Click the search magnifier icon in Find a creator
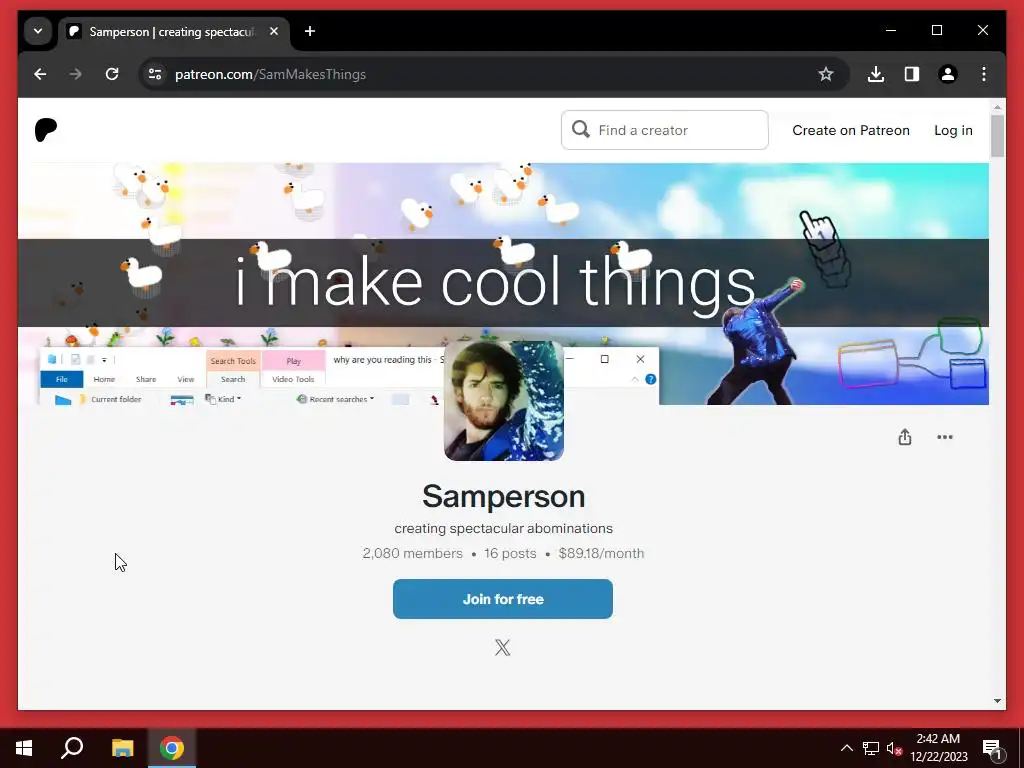The height and width of the screenshot is (768, 1024). 581,129
